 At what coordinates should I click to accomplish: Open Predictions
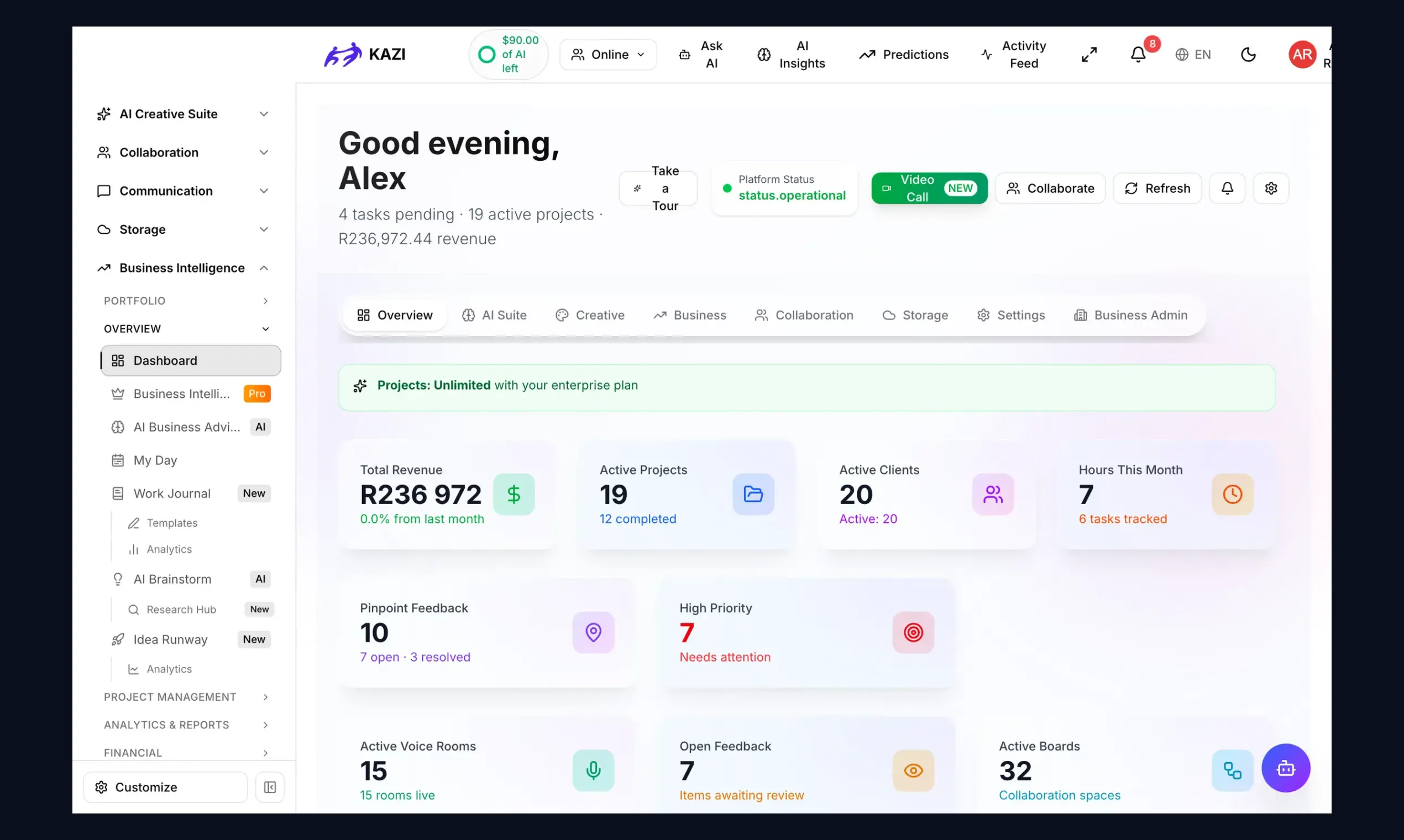point(904,54)
